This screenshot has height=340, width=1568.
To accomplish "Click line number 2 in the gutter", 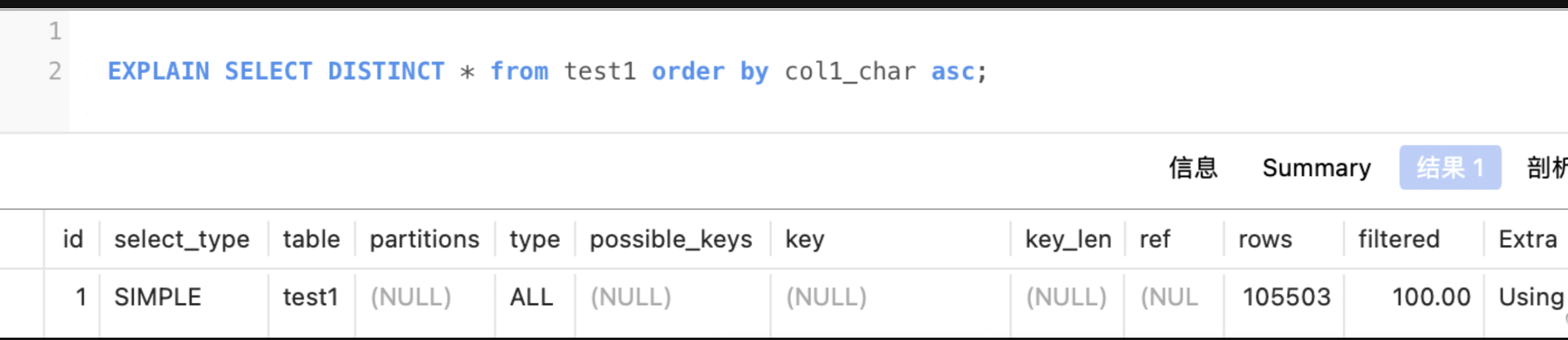I will (55, 71).
